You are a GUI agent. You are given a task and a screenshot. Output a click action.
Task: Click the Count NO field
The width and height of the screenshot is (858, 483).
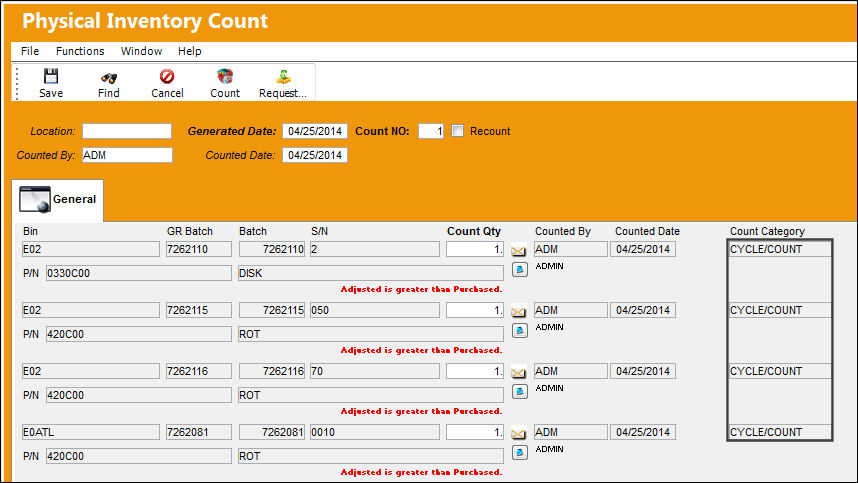(x=431, y=131)
